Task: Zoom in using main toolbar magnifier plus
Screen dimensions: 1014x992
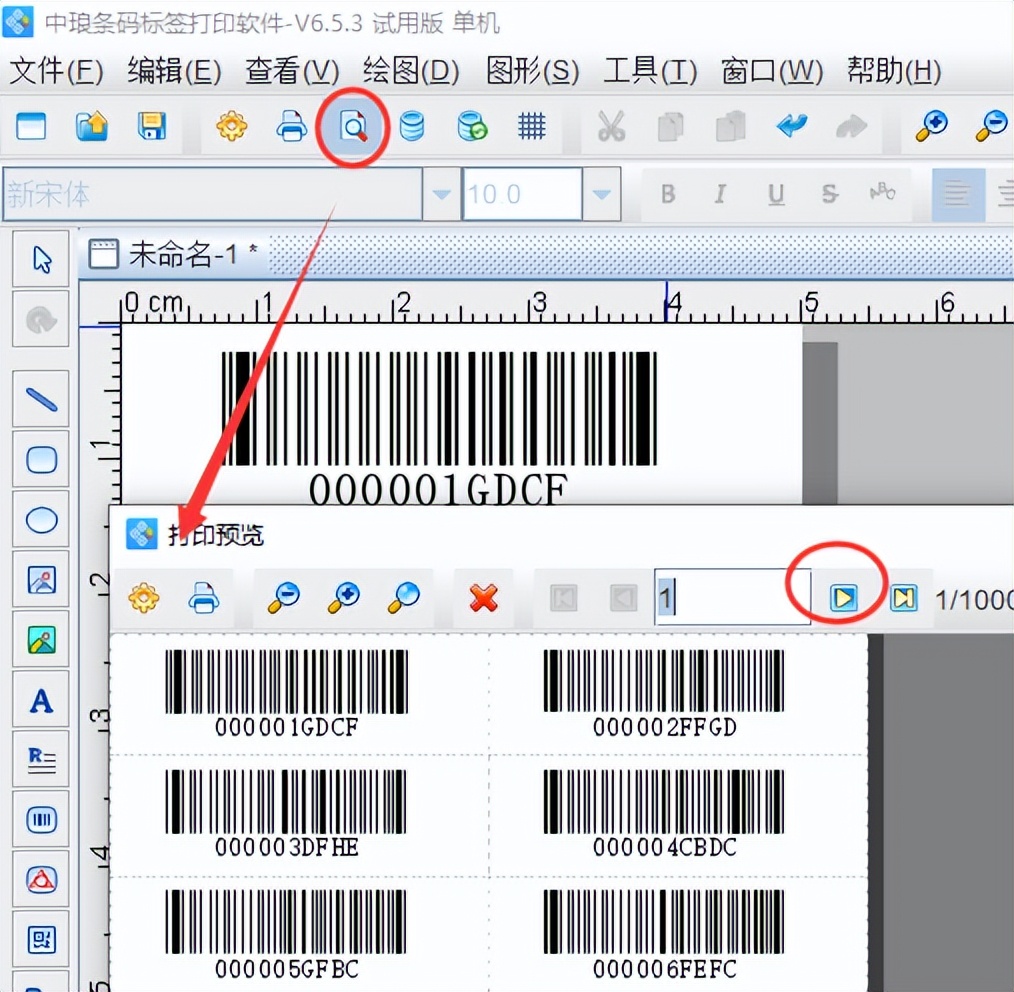Action: pyautogui.click(x=932, y=125)
